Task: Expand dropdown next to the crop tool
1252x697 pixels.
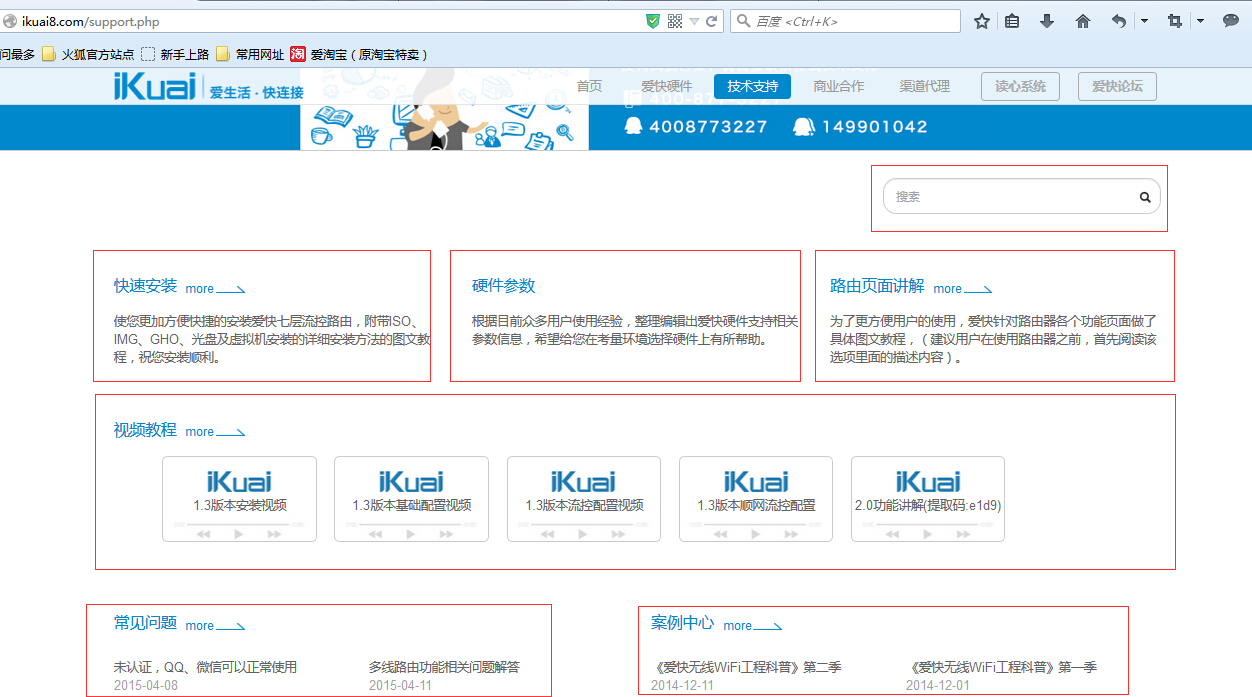Action: pos(1199,21)
